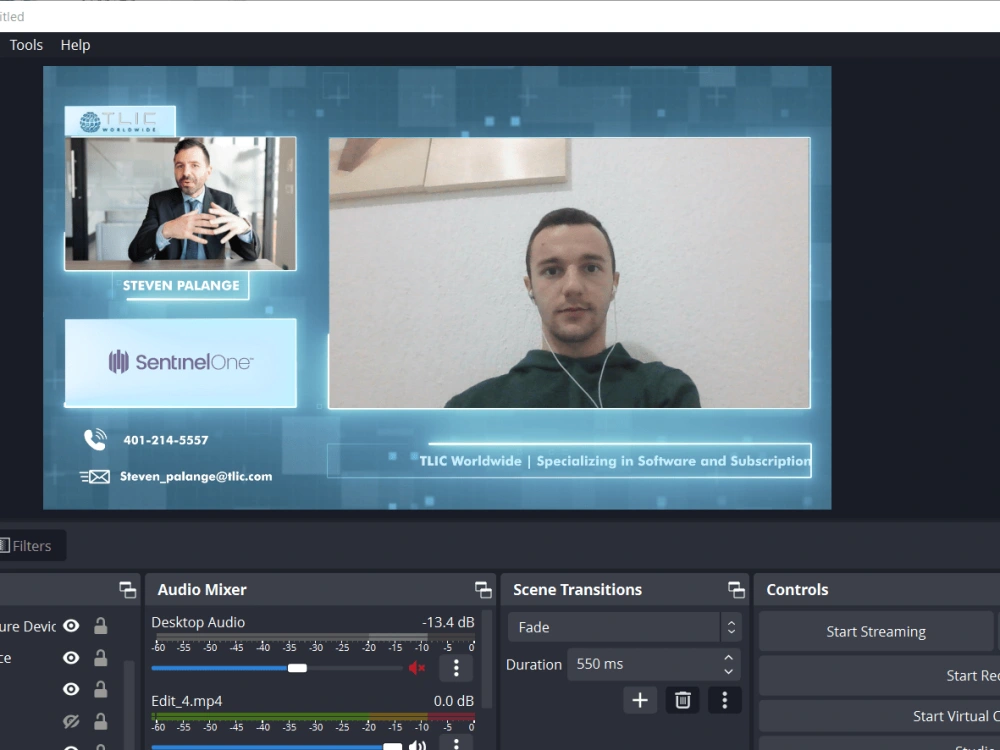Select the webcam feed in the preview
The image size is (1000, 750).
pyautogui.click(x=570, y=273)
